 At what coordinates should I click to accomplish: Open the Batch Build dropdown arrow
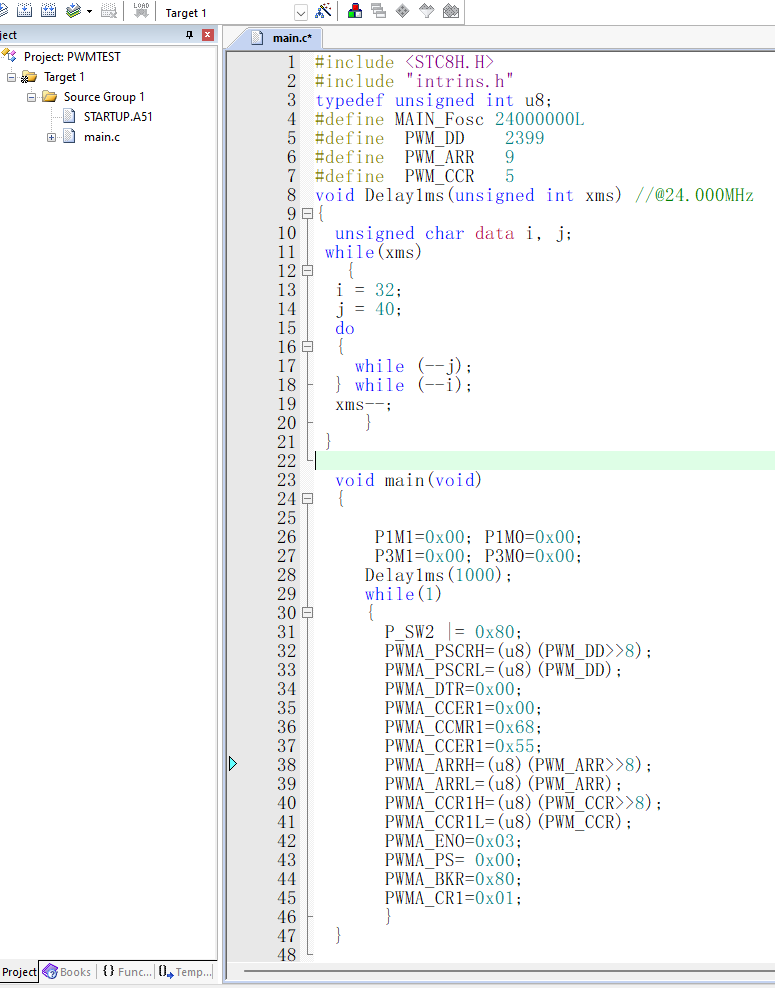coord(89,11)
